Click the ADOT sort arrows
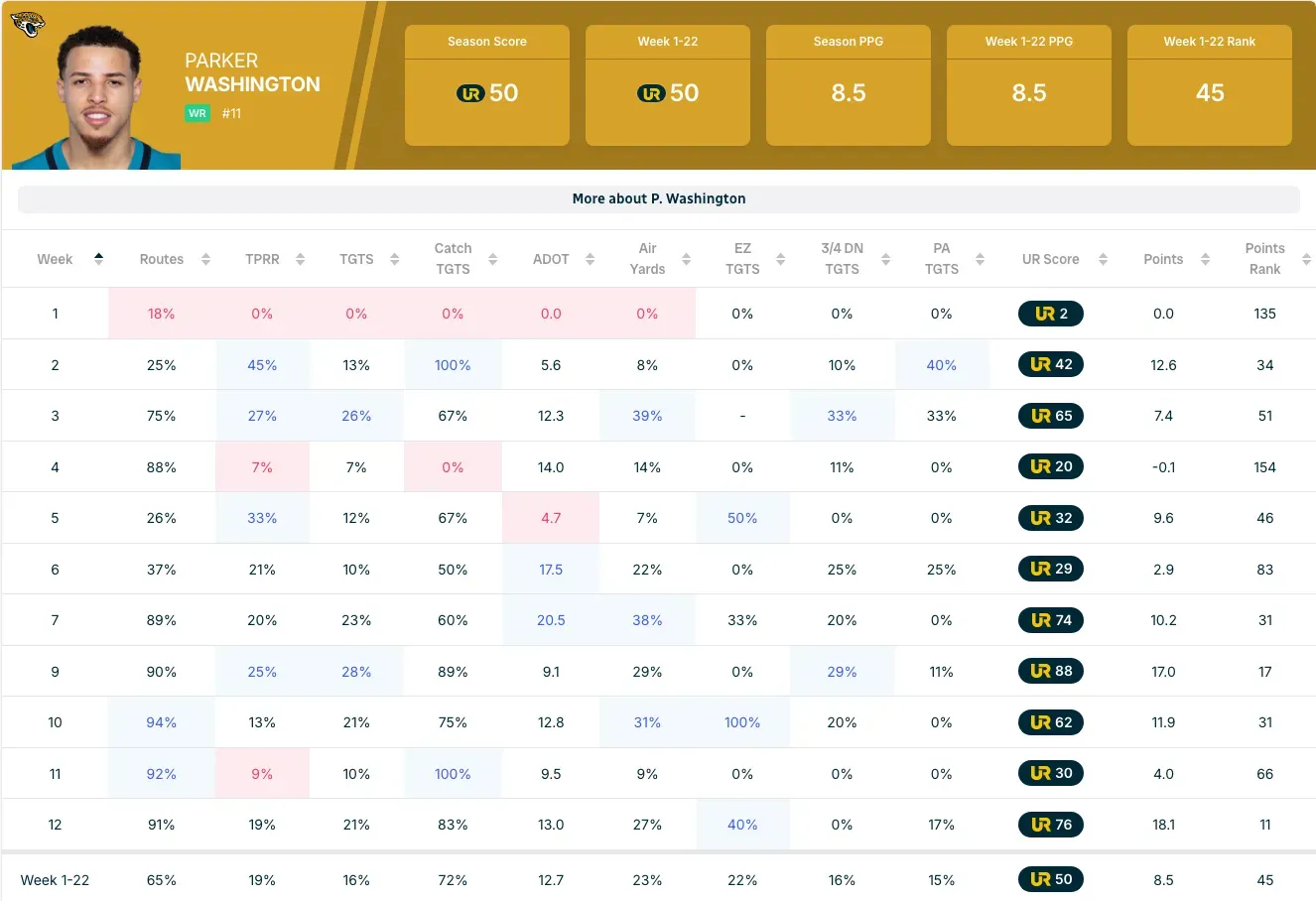Screen dimensions: 1316x901 [x=590, y=259]
